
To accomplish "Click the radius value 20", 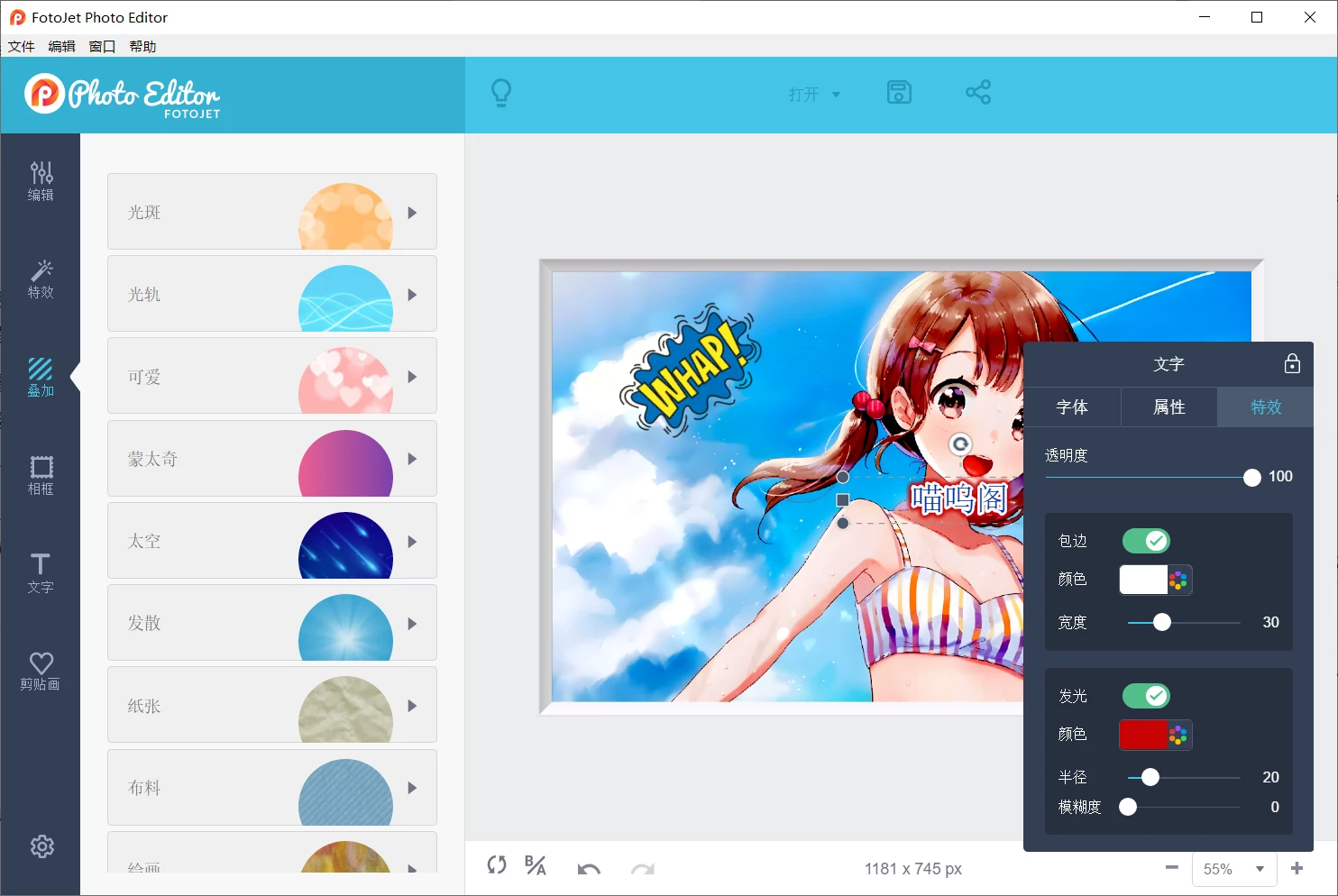I will (x=1270, y=778).
